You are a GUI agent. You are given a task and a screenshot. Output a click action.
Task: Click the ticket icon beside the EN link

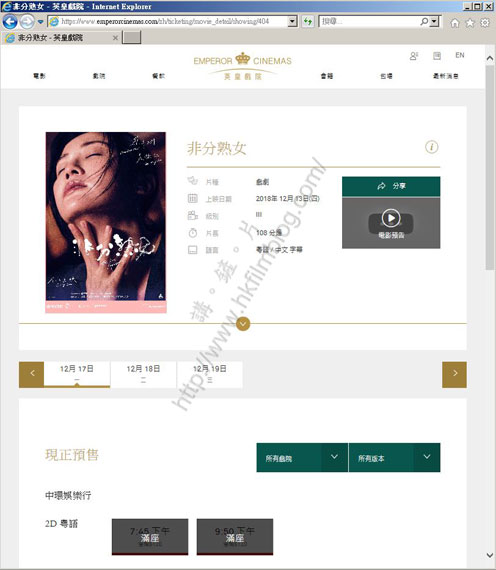(437, 56)
